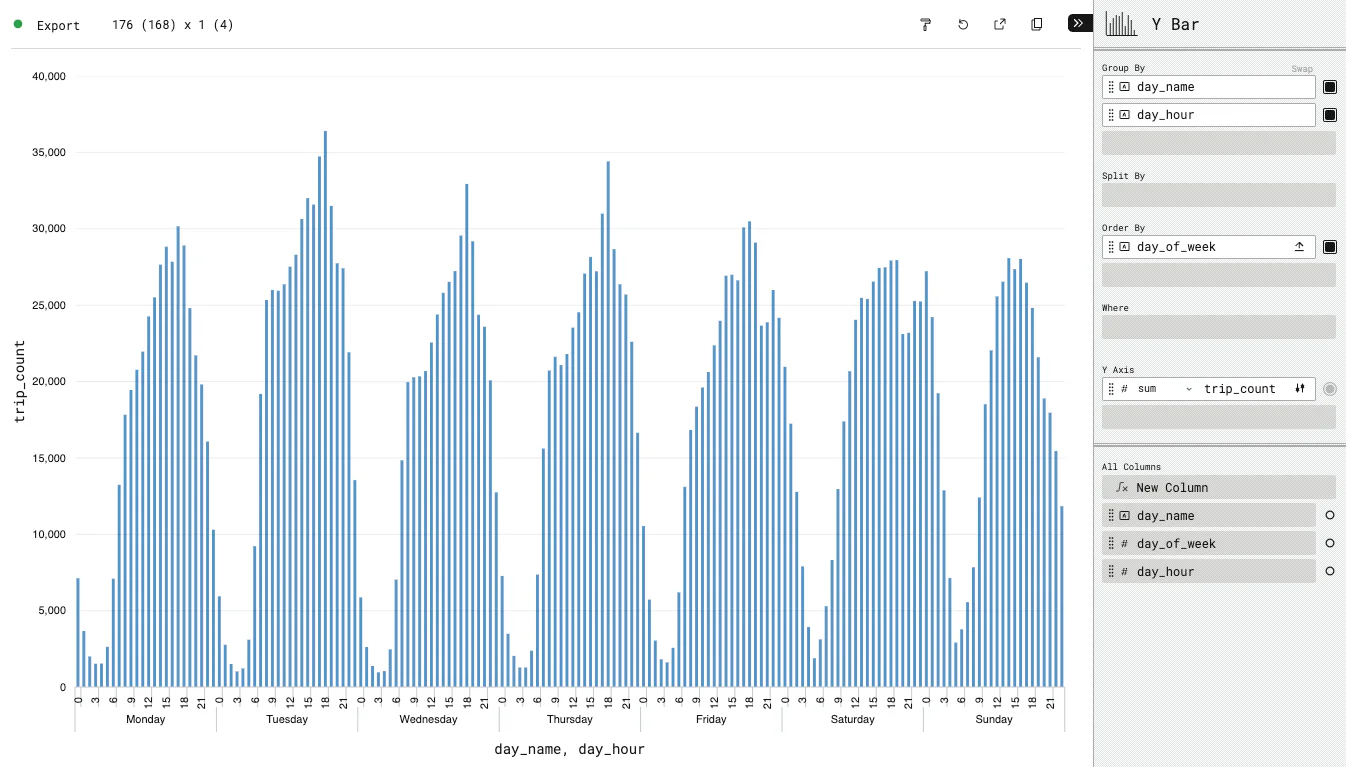Click the paint roller theme icon

pos(926,24)
